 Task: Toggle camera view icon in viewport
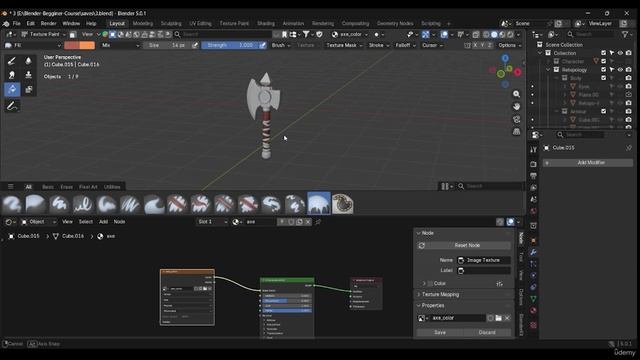coord(516,119)
